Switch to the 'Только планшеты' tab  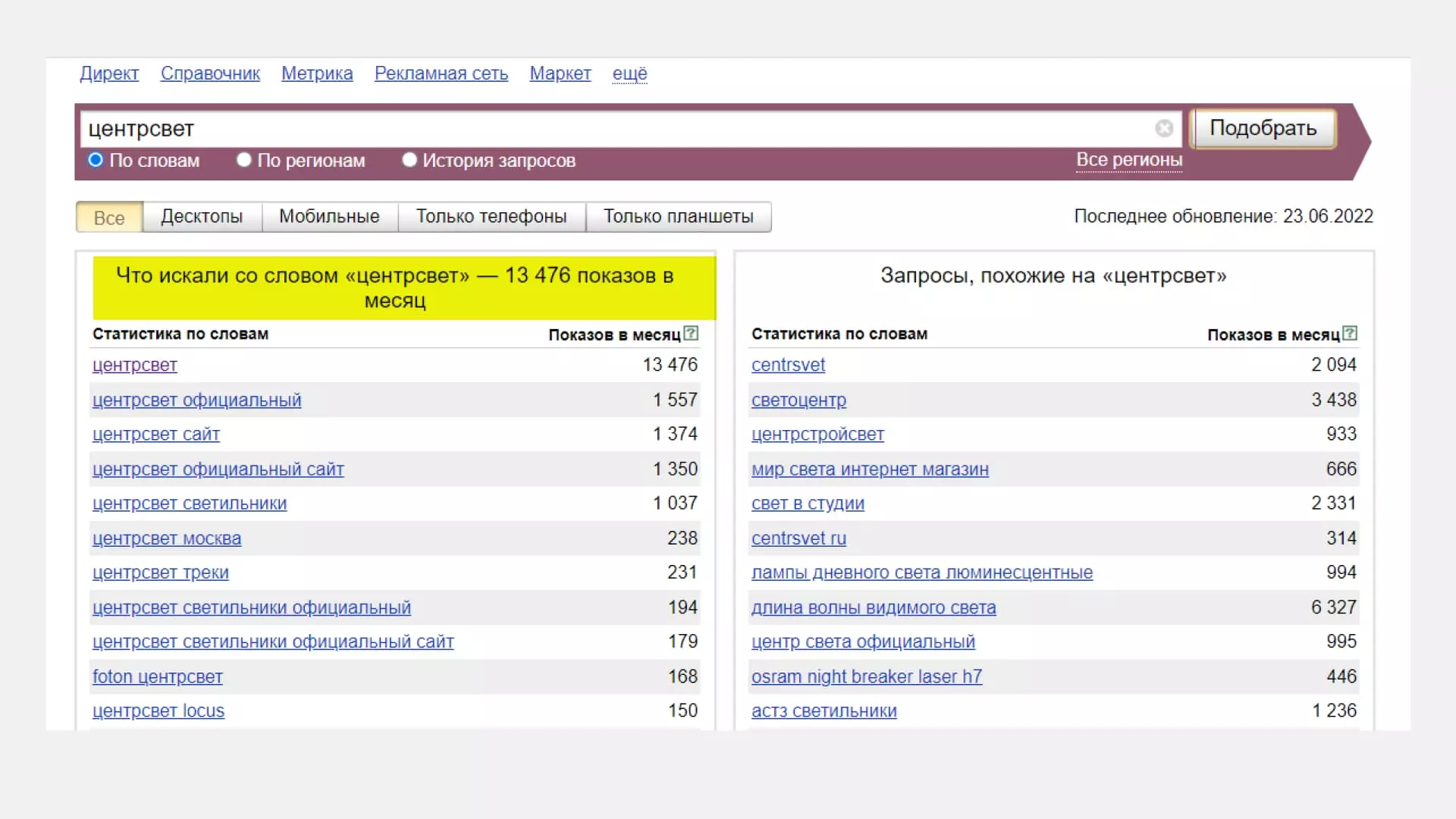pyautogui.click(x=679, y=217)
